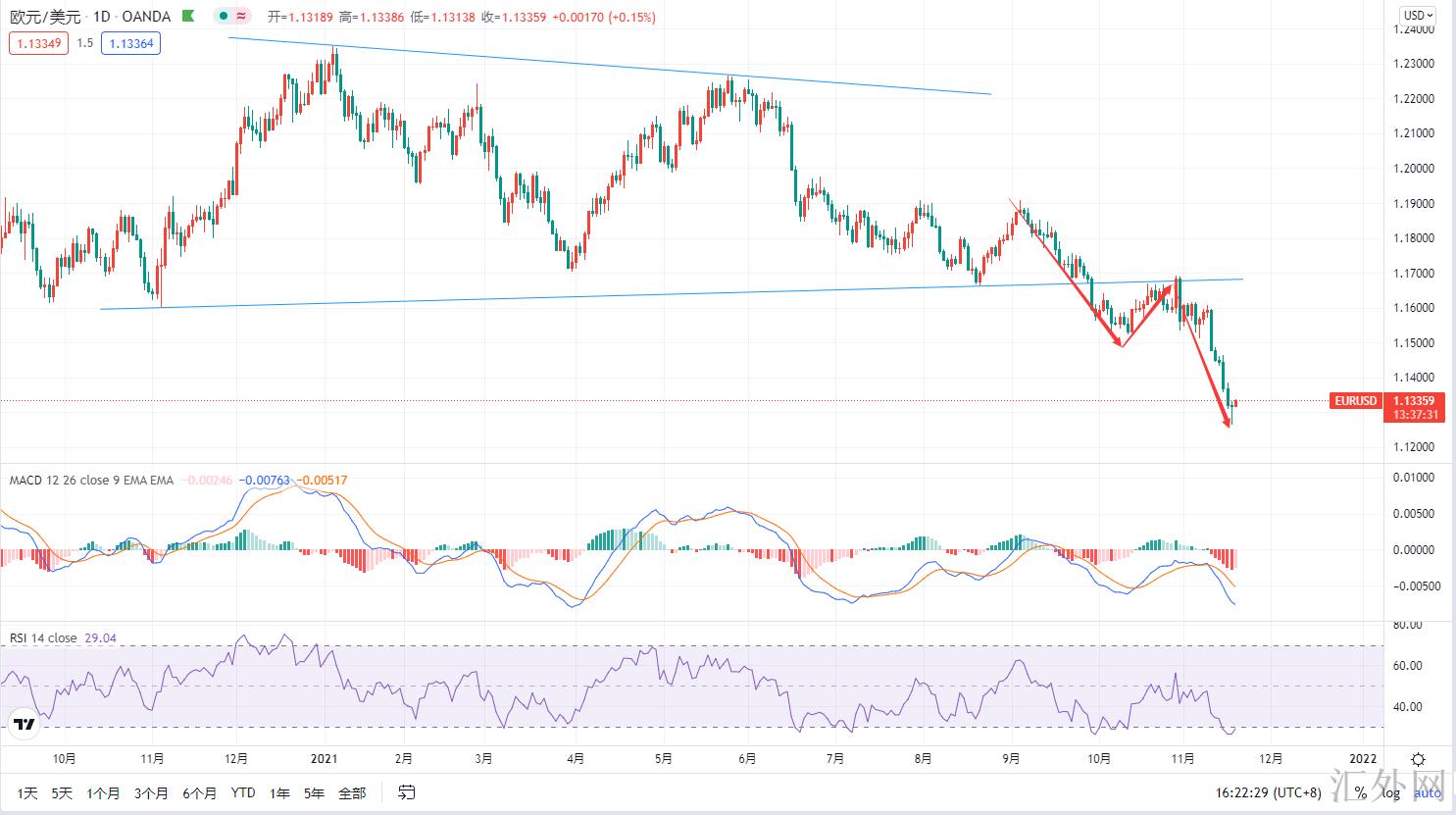Click the blue buy price 1.13364 box

click(131, 43)
